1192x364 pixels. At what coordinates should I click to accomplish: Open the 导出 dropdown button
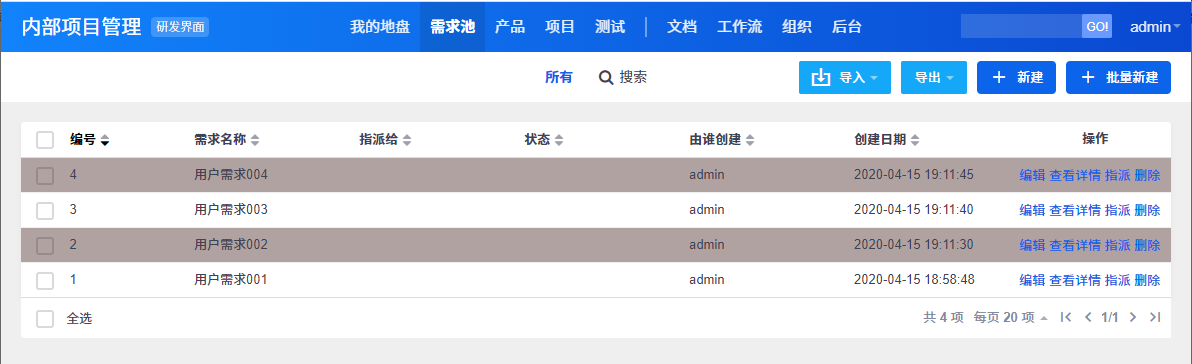tap(934, 78)
